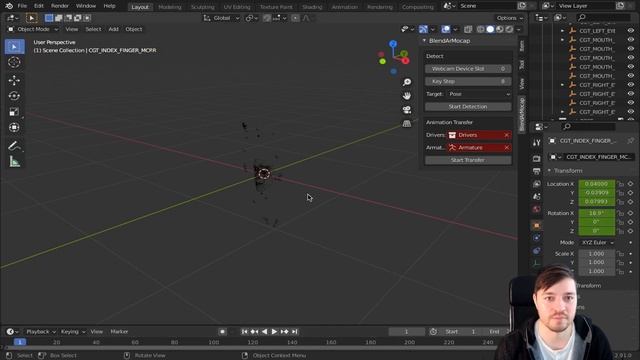The image size is (640, 360).
Task: Click the Start Detection button
Action: (468, 107)
